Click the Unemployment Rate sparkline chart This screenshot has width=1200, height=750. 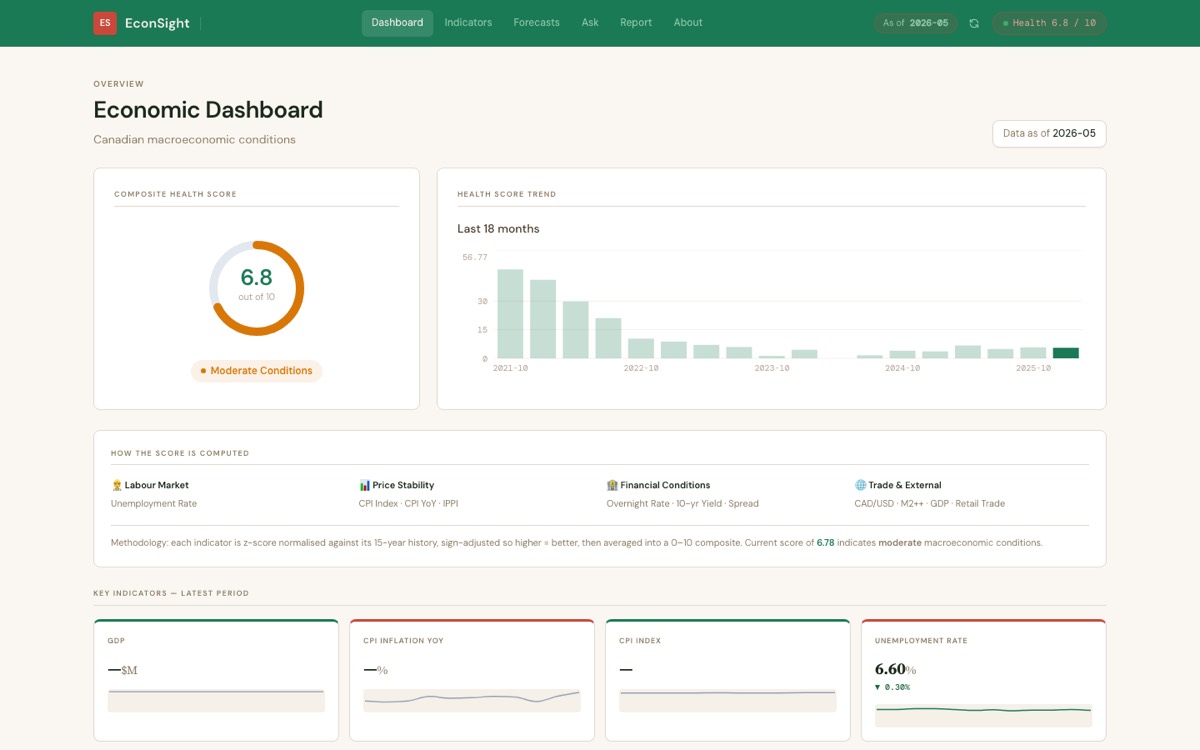pos(984,715)
